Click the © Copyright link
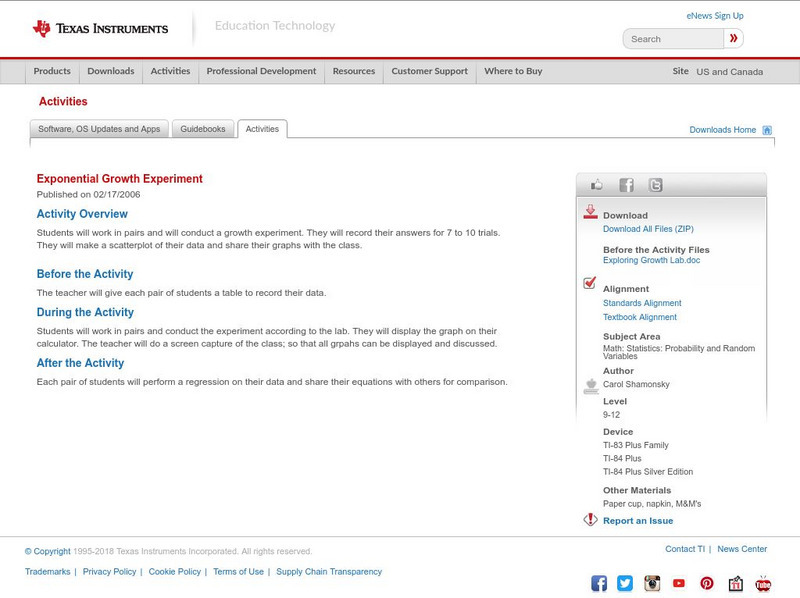 [47, 552]
